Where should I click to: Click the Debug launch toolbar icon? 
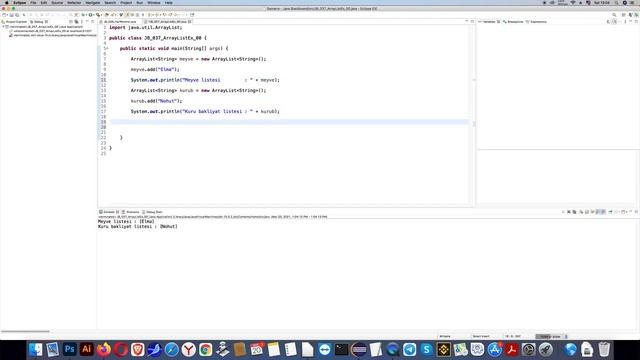(84, 15)
